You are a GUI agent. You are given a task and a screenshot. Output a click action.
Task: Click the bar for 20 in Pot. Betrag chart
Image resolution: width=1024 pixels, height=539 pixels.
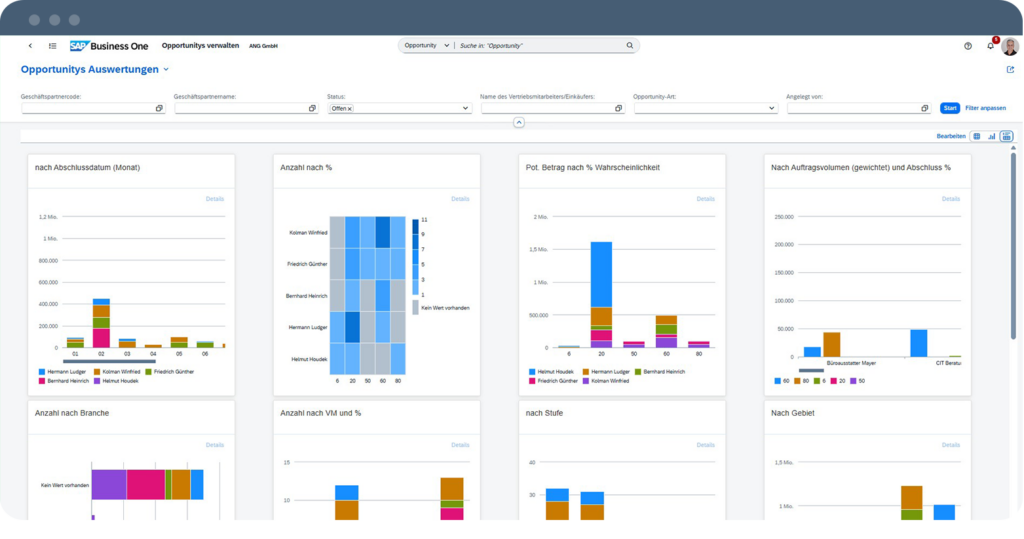(601, 295)
